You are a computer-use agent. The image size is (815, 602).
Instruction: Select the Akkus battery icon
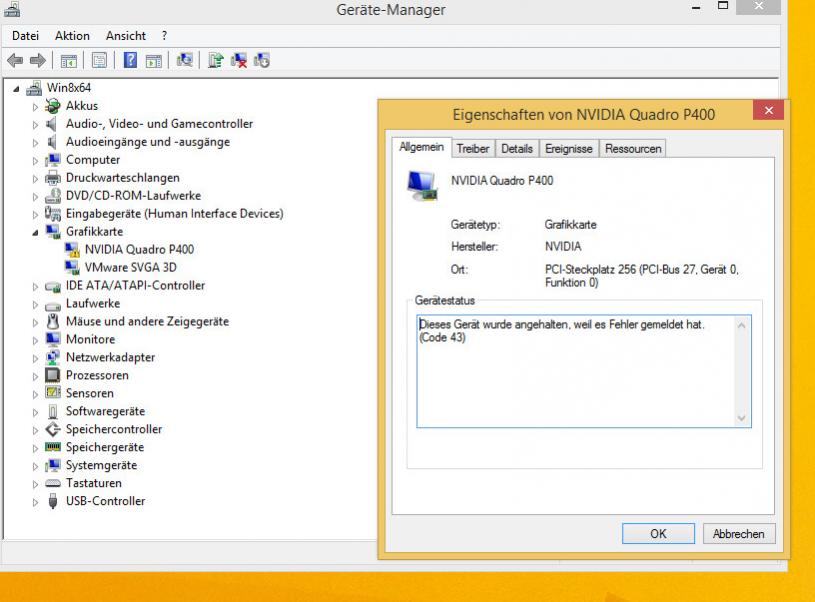pyautogui.click(x=52, y=106)
